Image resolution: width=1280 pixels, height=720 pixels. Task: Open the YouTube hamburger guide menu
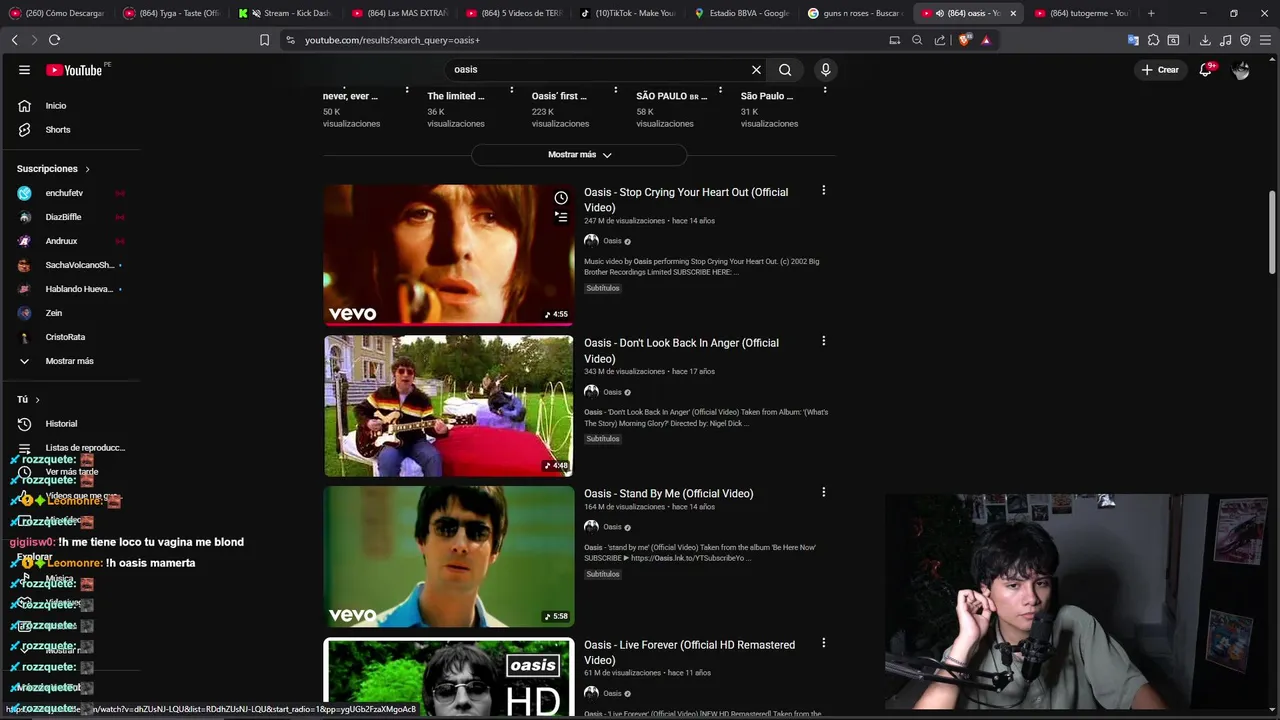pos(24,70)
